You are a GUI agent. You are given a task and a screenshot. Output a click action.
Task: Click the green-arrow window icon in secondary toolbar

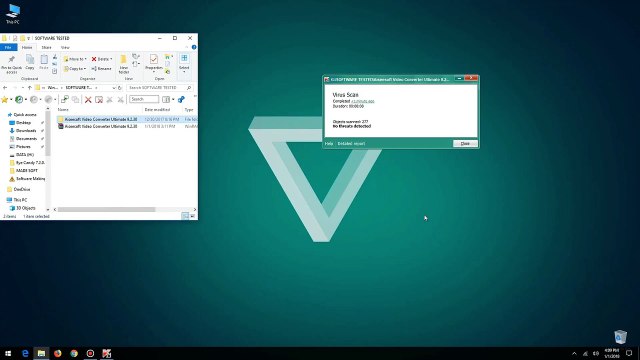[x=64, y=99]
